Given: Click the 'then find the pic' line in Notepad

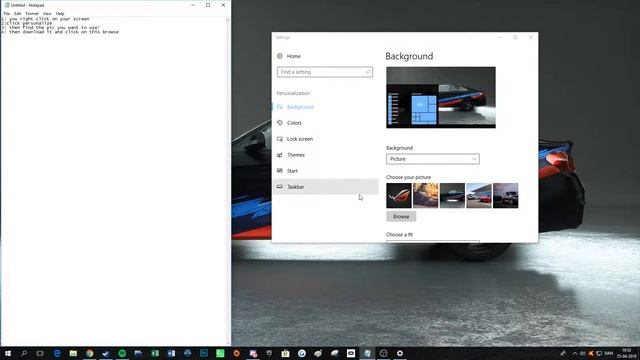Looking at the screenshot, I should click(51, 27).
